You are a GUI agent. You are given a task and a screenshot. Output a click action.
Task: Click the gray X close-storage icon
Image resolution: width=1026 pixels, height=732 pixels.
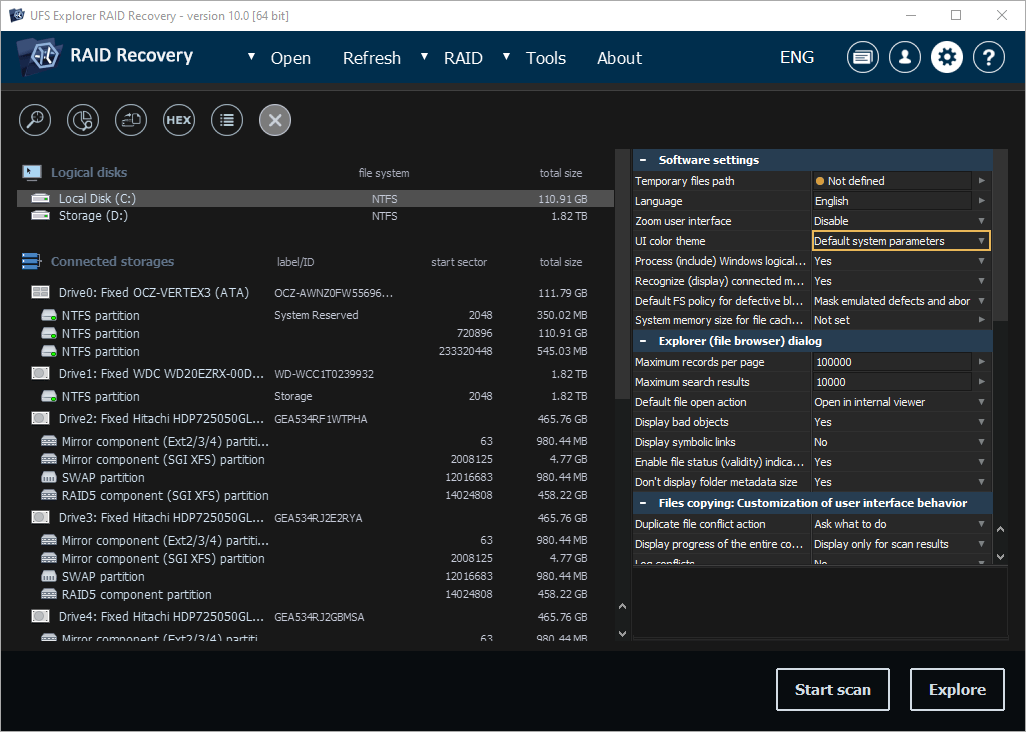click(275, 120)
